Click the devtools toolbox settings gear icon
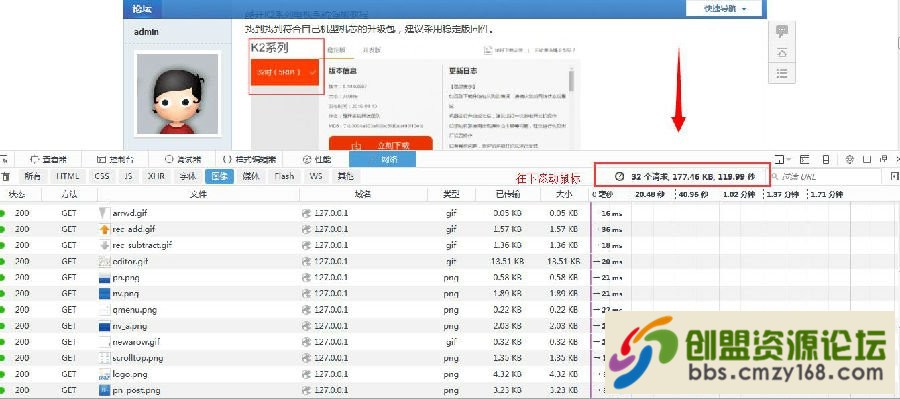The width and height of the screenshot is (900, 399). pyautogui.click(x=851, y=159)
